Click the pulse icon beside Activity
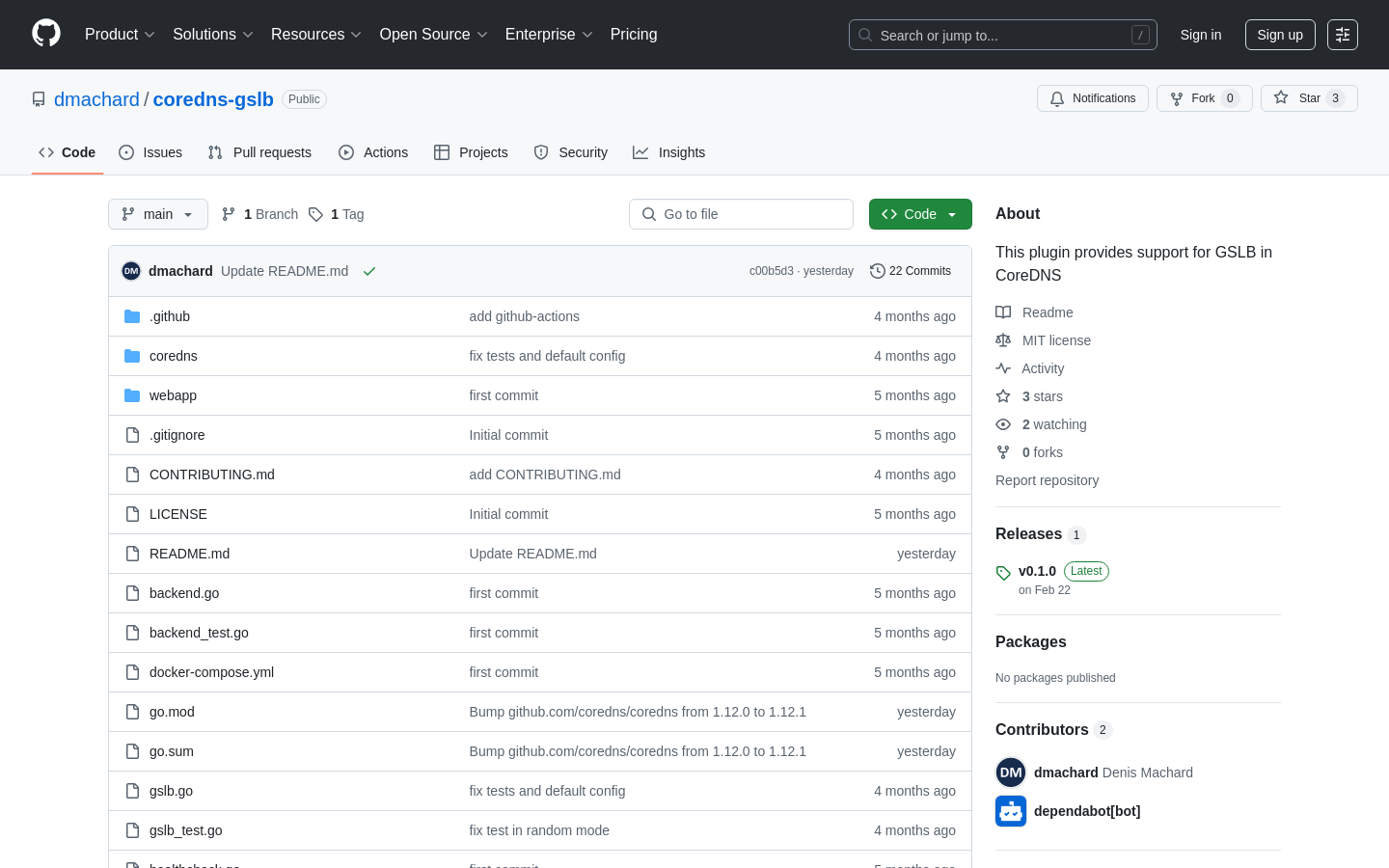 click(x=1003, y=368)
